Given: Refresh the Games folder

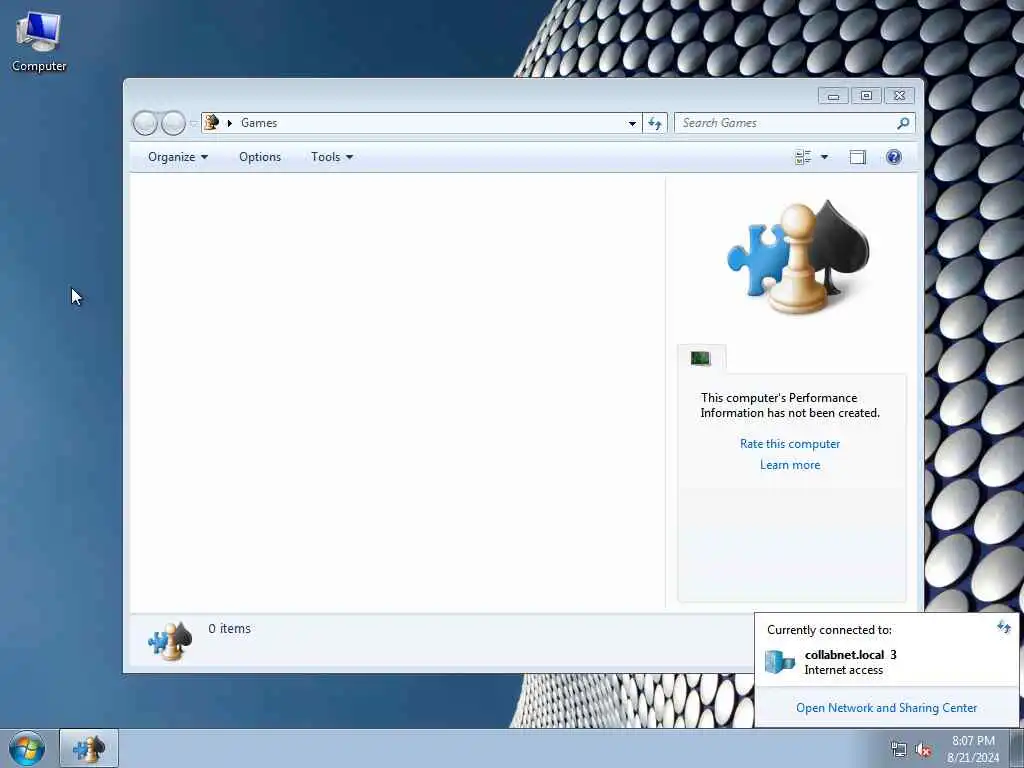Looking at the screenshot, I should pos(655,123).
